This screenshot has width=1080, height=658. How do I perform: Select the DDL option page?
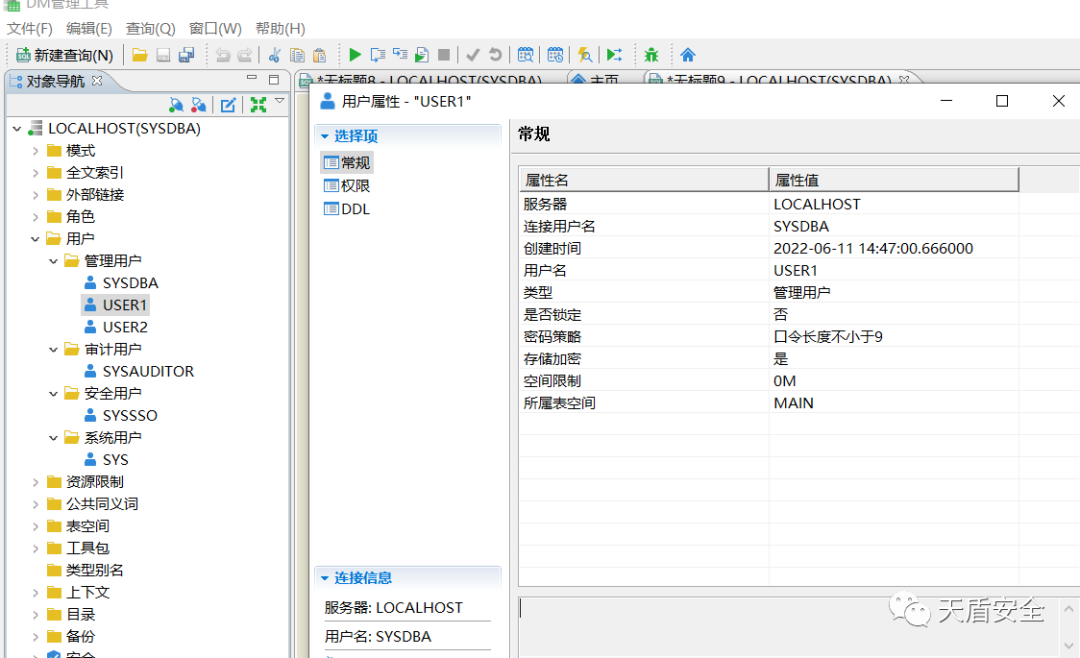(355, 209)
